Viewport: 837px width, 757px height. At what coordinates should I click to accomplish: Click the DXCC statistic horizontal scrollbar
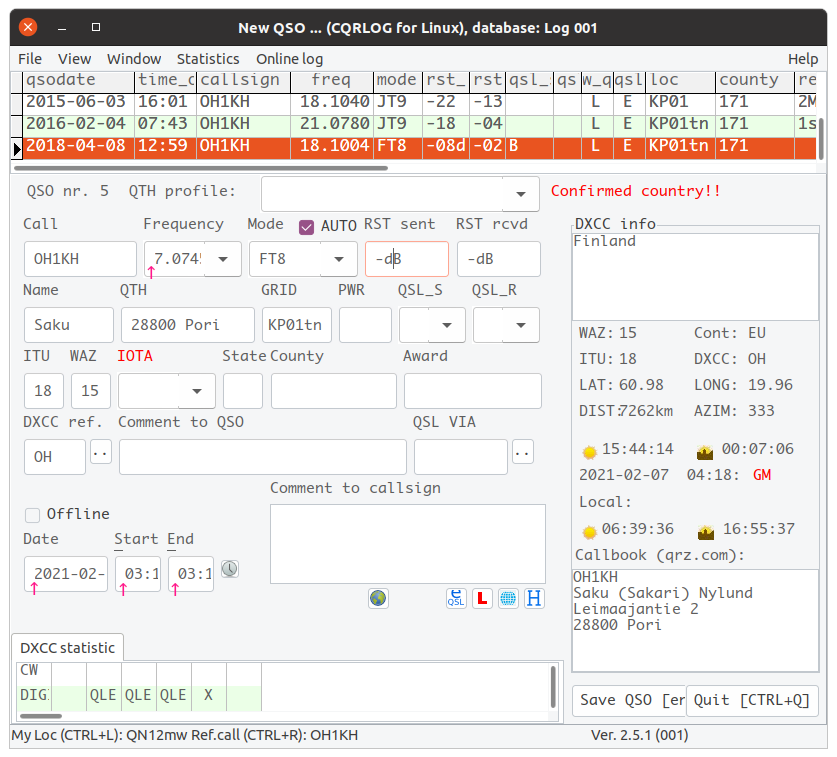click(41, 716)
